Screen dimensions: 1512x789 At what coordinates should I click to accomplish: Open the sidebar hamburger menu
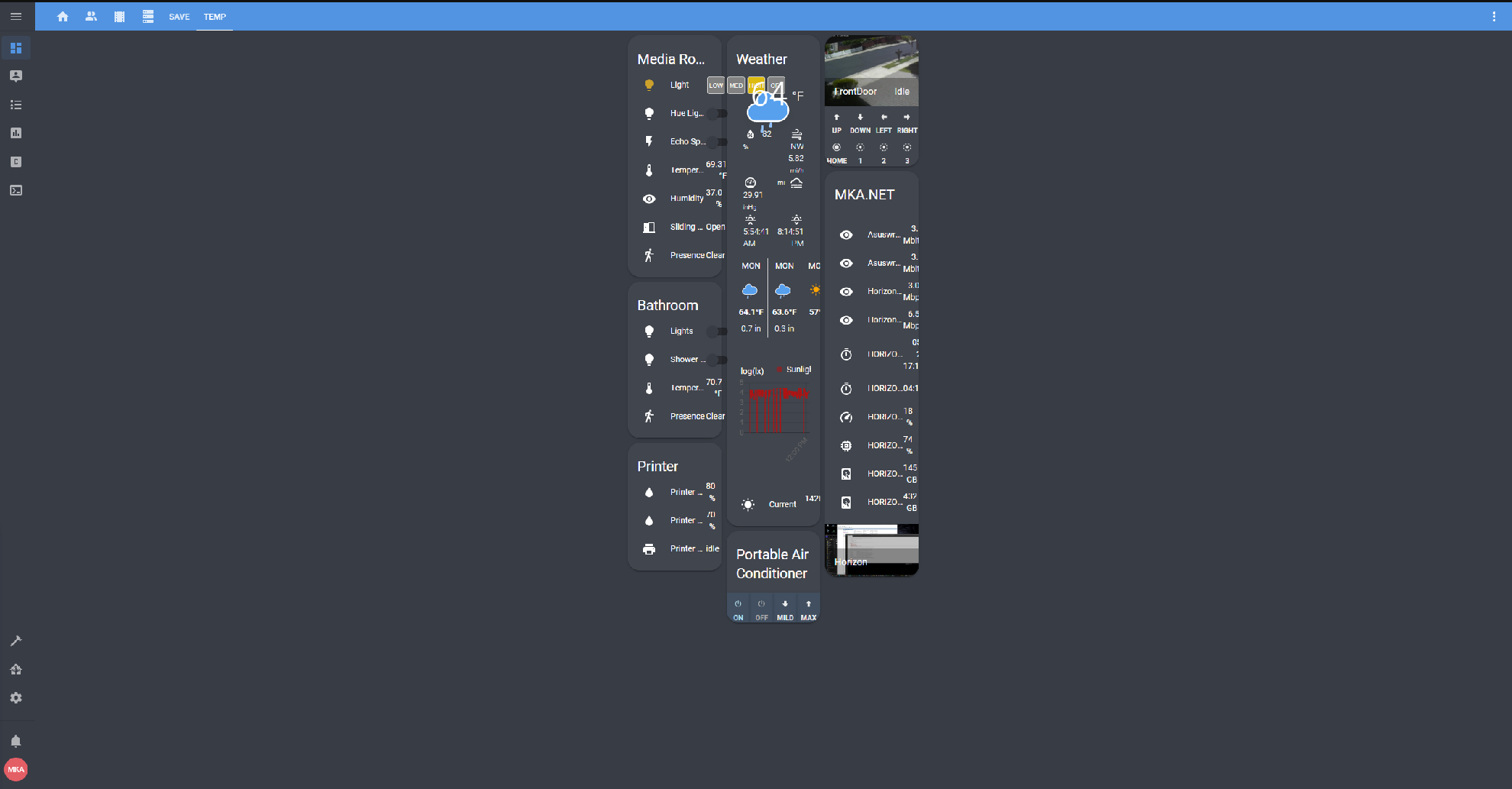tap(16, 16)
